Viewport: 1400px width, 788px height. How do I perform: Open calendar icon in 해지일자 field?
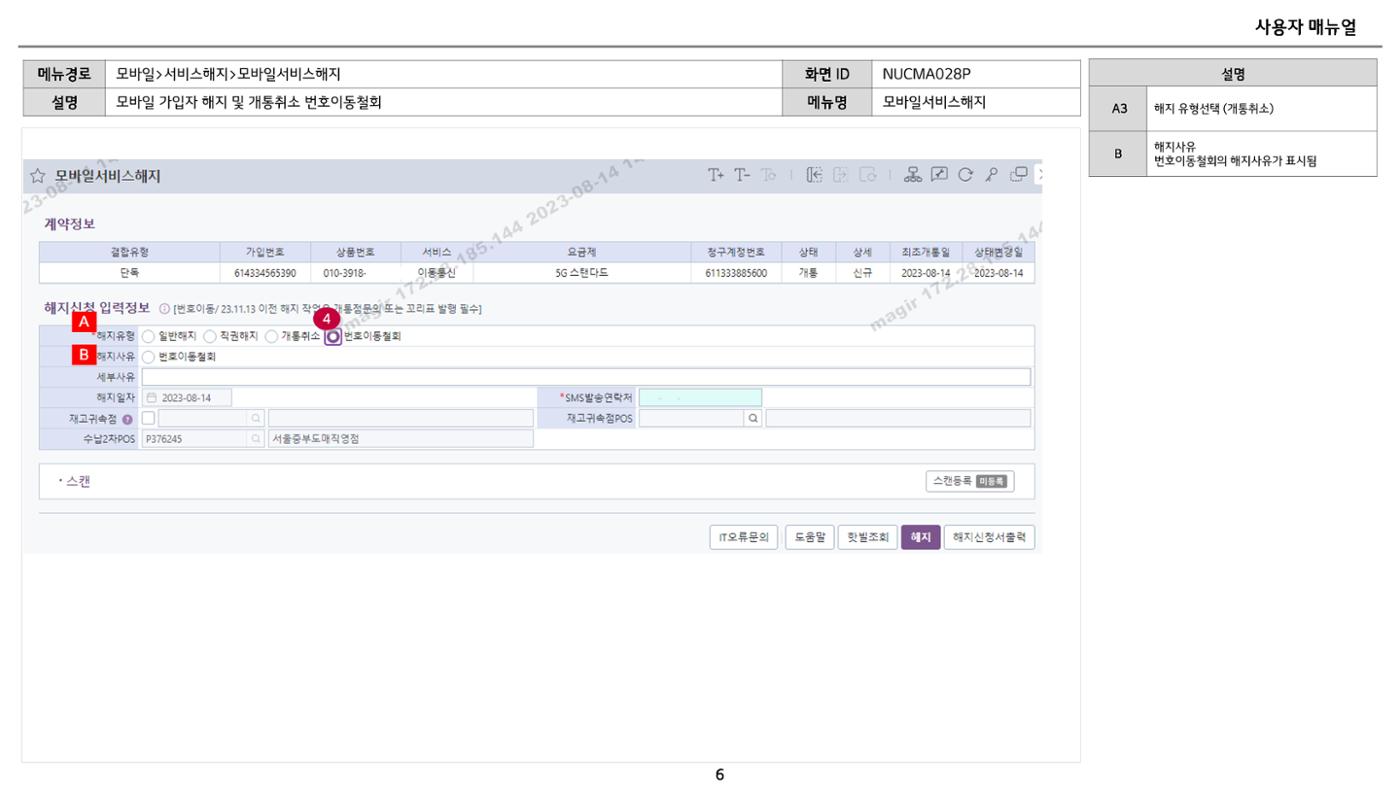click(152, 398)
